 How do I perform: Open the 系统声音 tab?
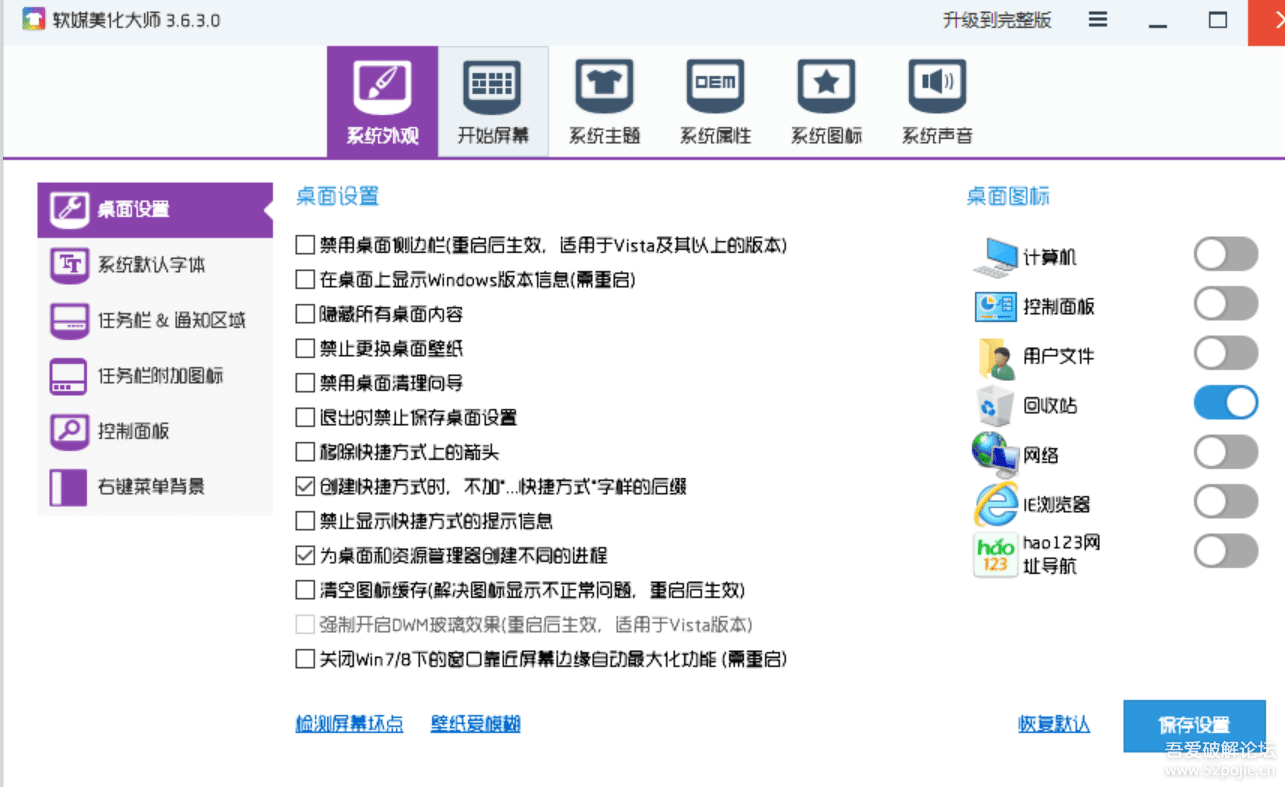pos(937,102)
